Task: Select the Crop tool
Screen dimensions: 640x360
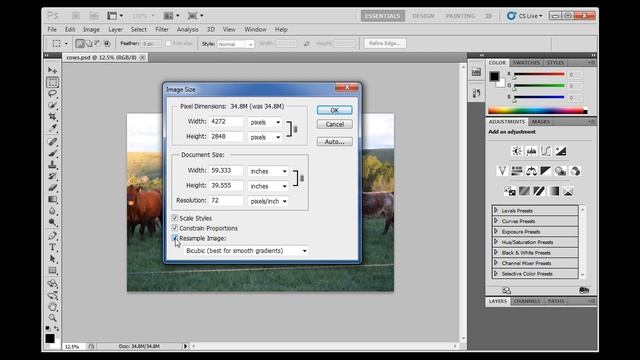Action: [52, 116]
